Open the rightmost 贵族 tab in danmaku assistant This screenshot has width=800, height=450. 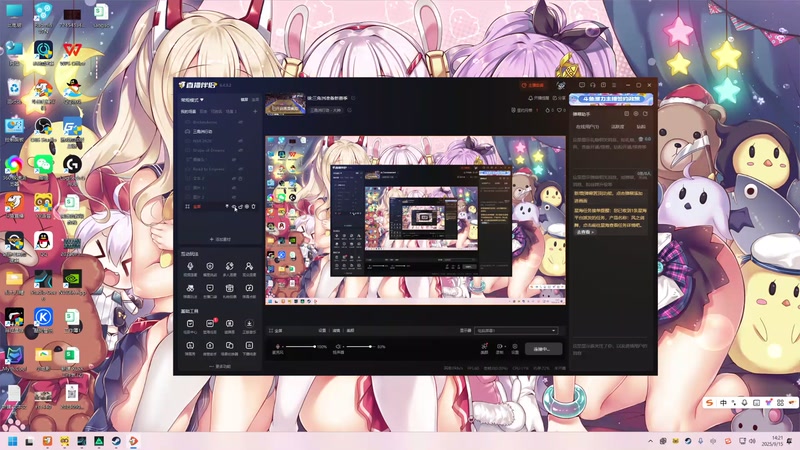point(641,127)
